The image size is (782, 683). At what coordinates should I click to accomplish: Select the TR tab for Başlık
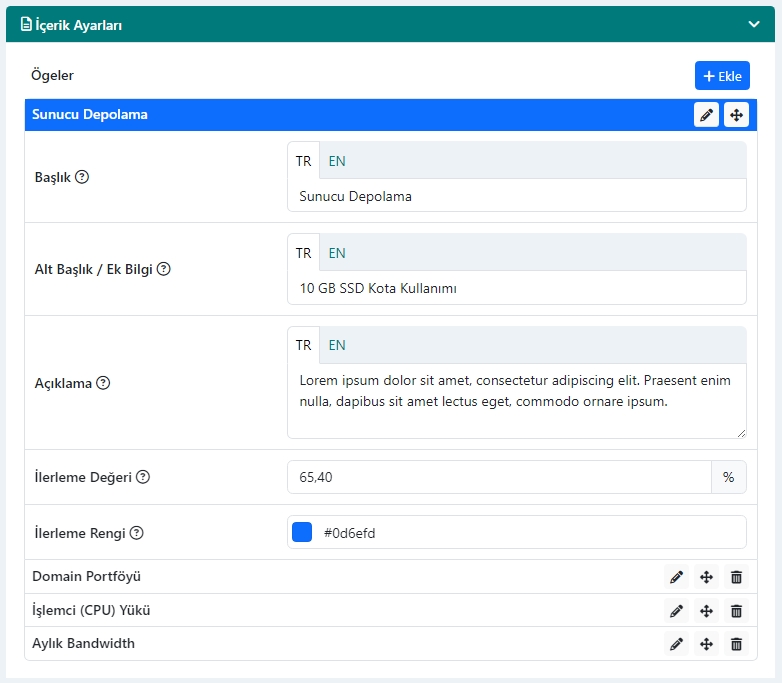tap(303, 161)
